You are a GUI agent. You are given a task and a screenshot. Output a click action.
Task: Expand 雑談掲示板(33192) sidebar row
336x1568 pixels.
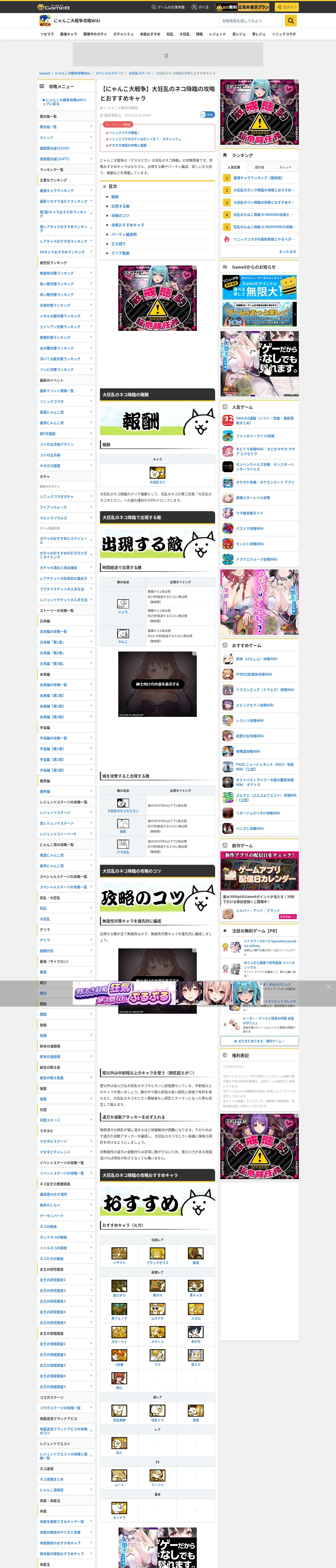(x=66, y=148)
